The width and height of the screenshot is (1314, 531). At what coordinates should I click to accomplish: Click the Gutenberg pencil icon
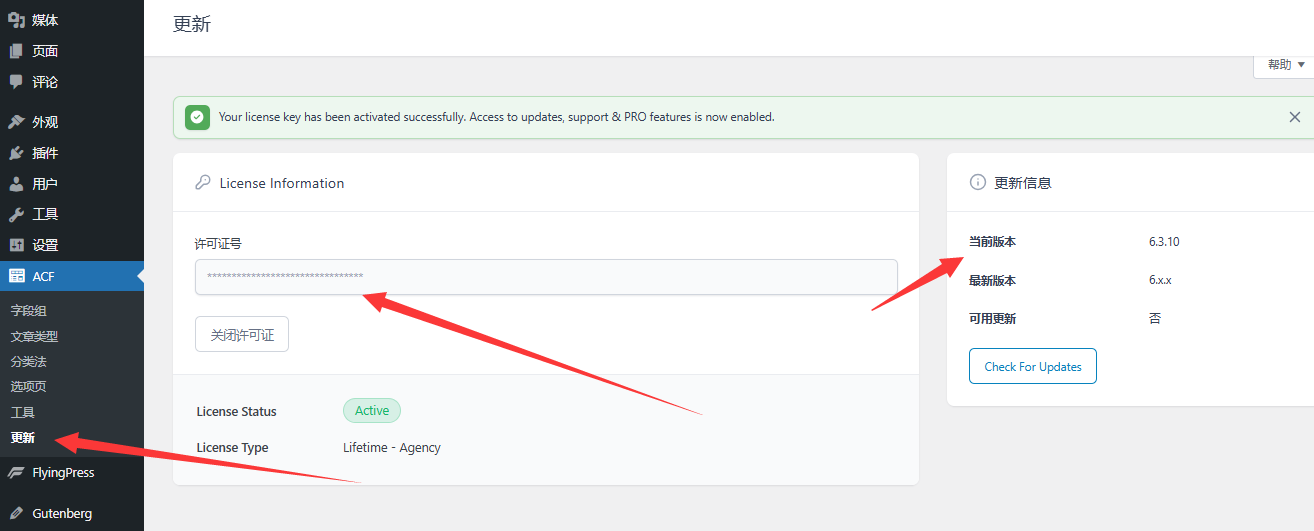(16, 513)
